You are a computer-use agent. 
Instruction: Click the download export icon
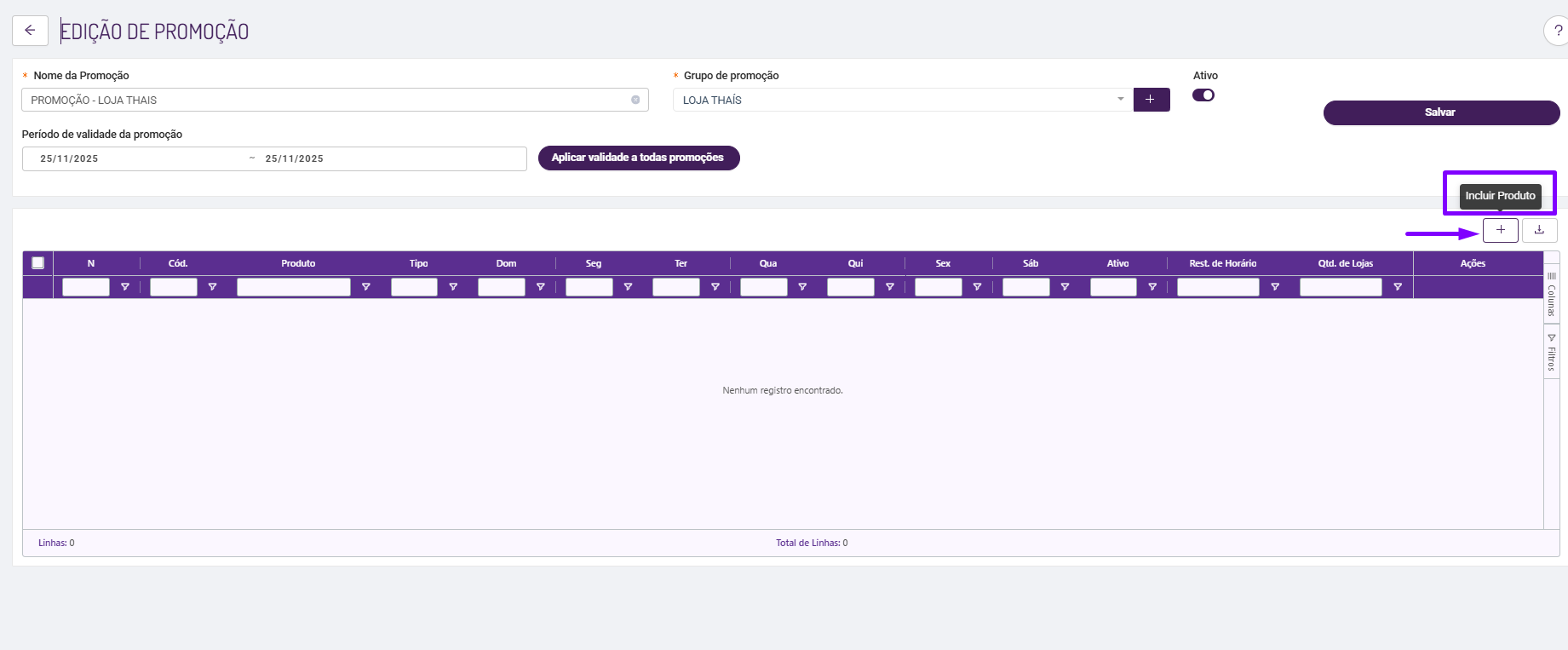(1539, 230)
